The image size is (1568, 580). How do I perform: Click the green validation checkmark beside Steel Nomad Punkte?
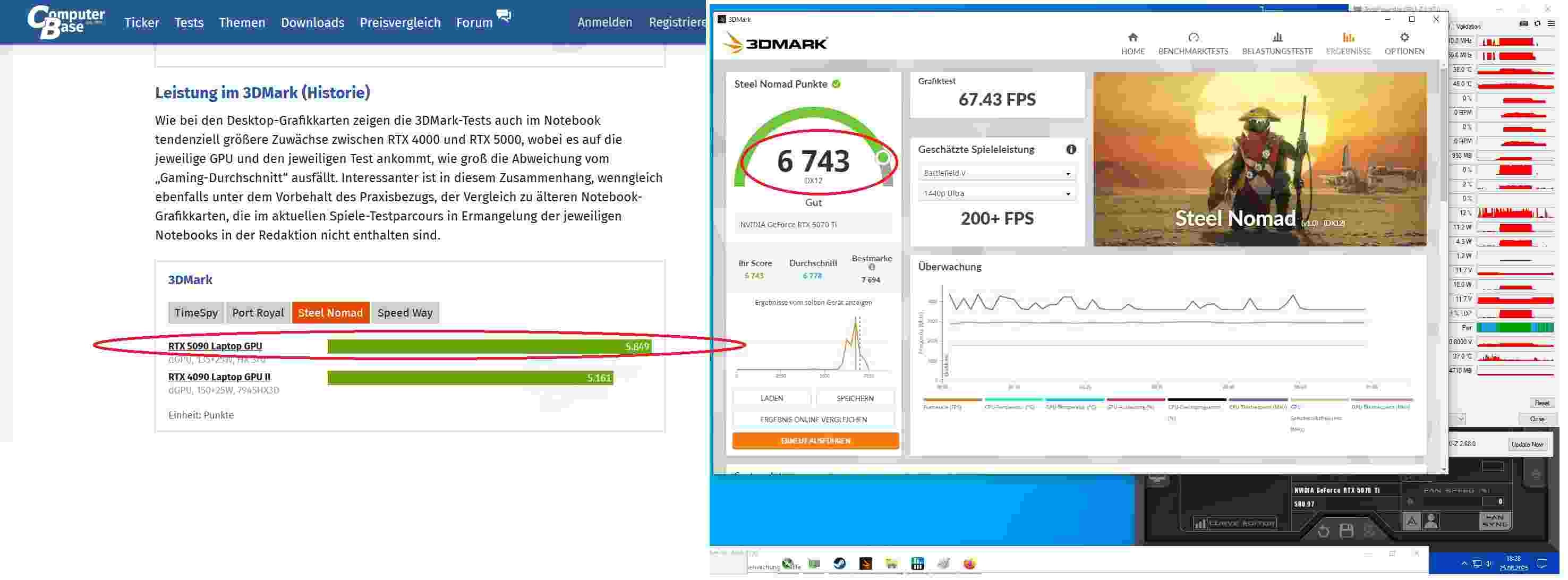pos(836,84)
